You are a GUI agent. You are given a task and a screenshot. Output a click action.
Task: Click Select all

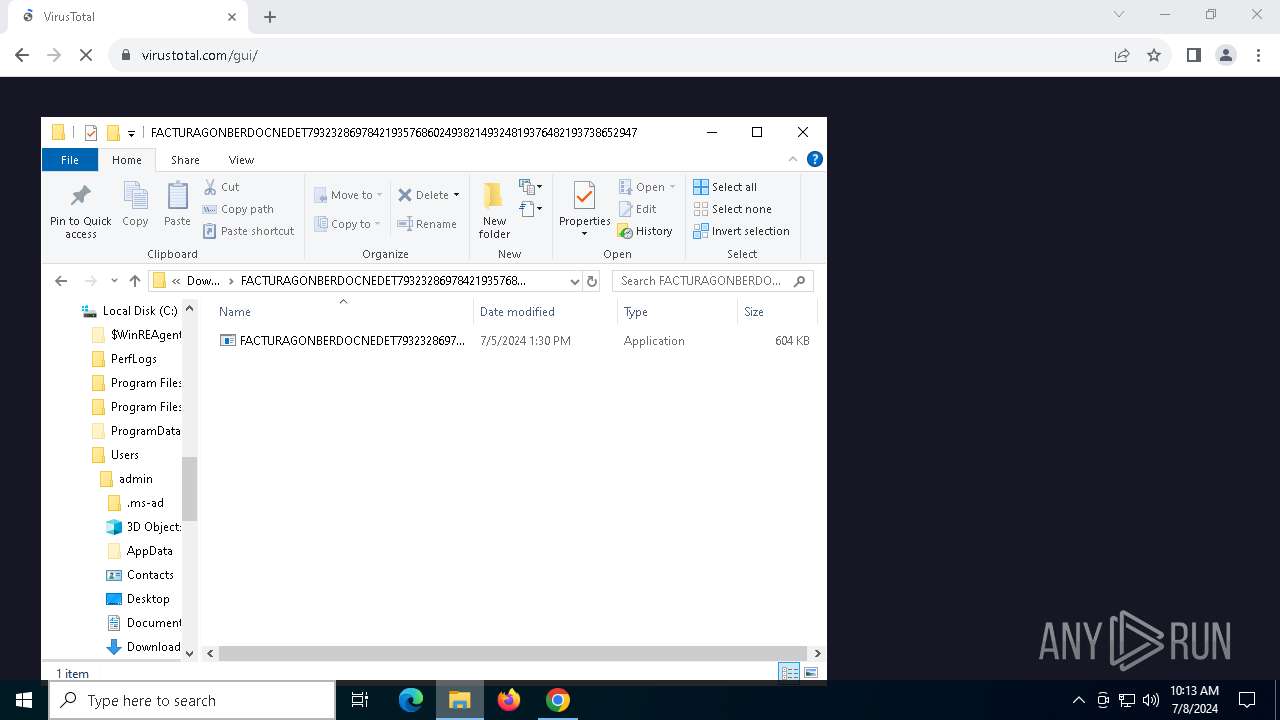pos(725,187)
